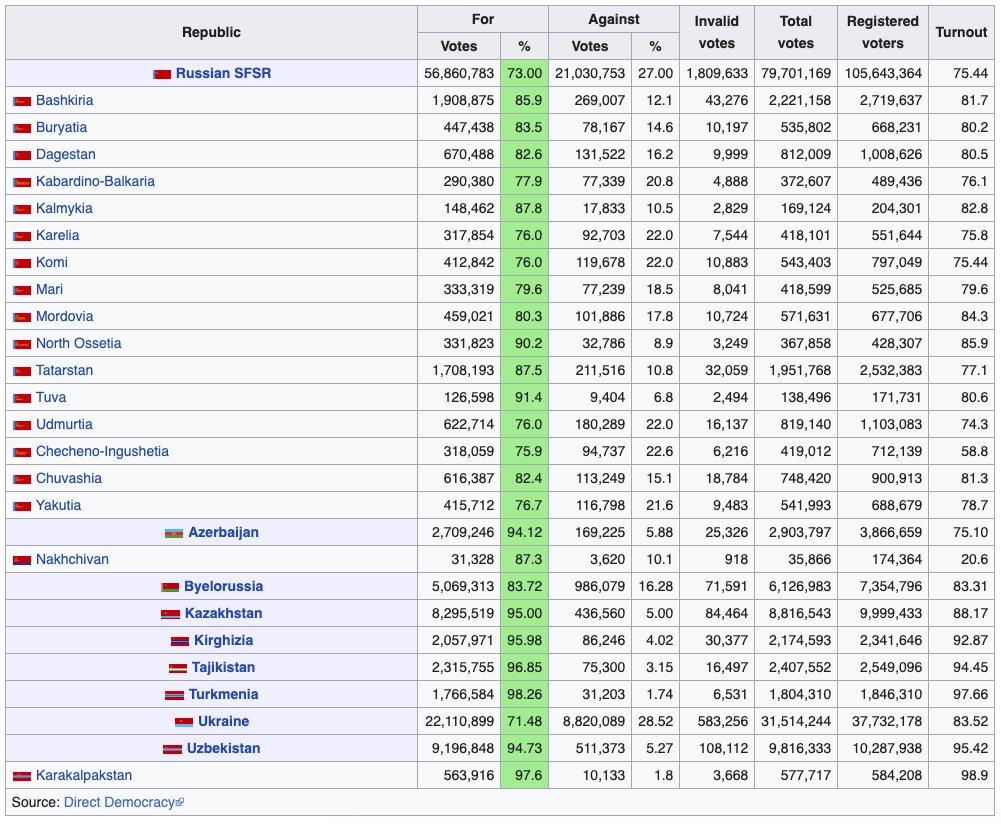
Task: Select the green 98.26 percent cell for Turkmenia
Action: 524,694
